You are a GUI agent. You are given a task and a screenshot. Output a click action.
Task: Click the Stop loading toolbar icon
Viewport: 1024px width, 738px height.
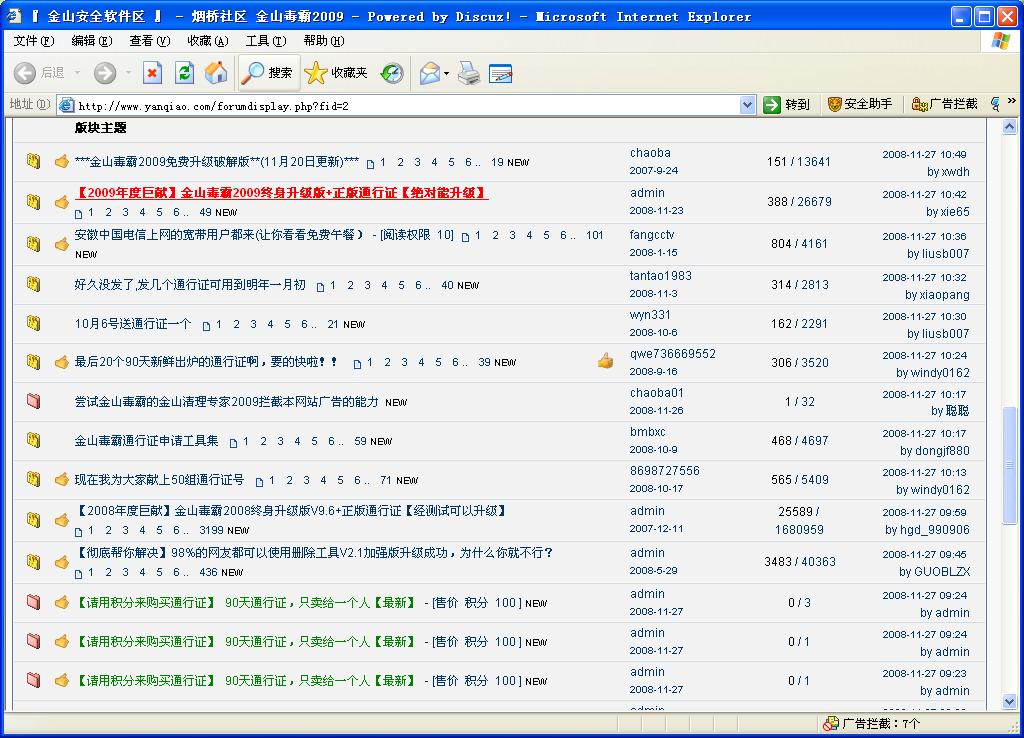(x=152, y=73)
